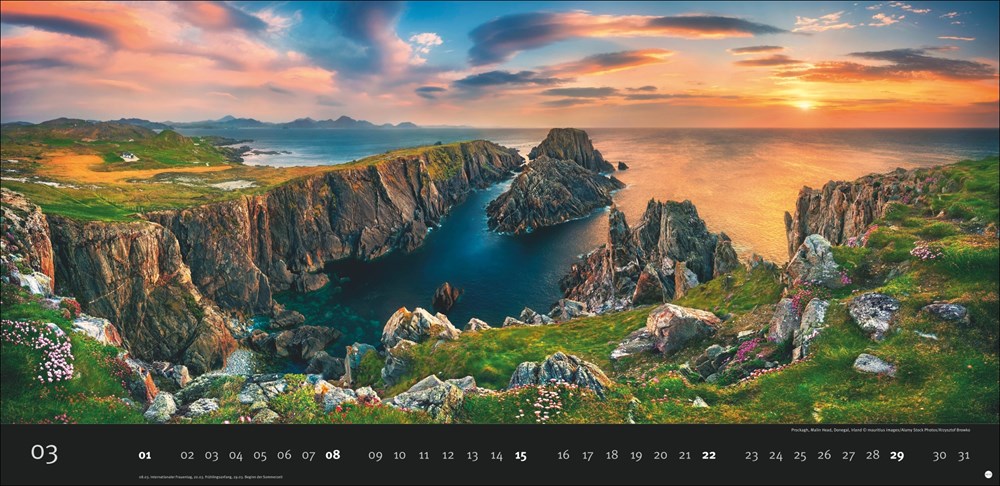Select the bold date 01

(145, 455)
